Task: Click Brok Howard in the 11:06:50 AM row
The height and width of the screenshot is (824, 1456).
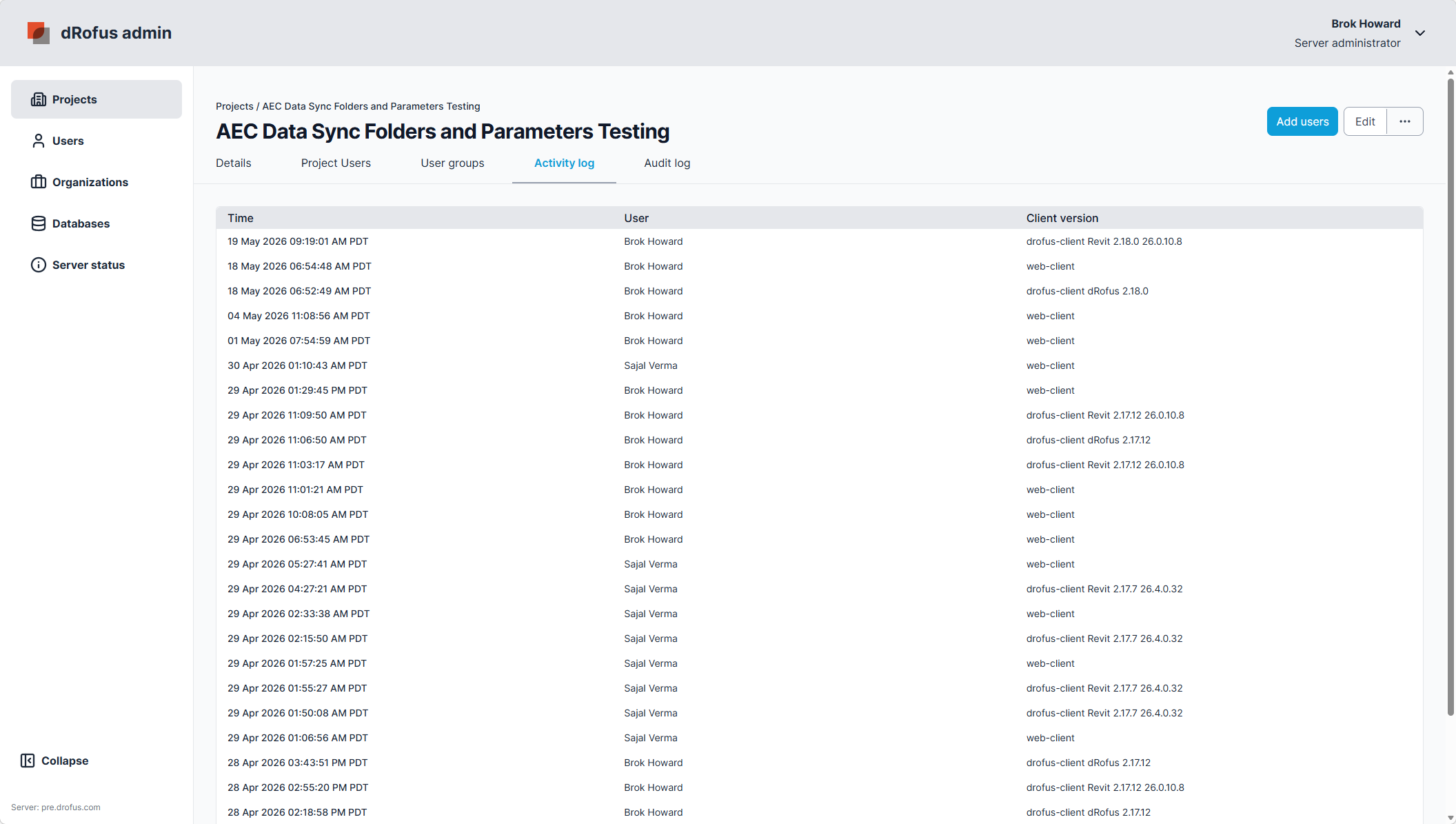Action: (654, 440)
